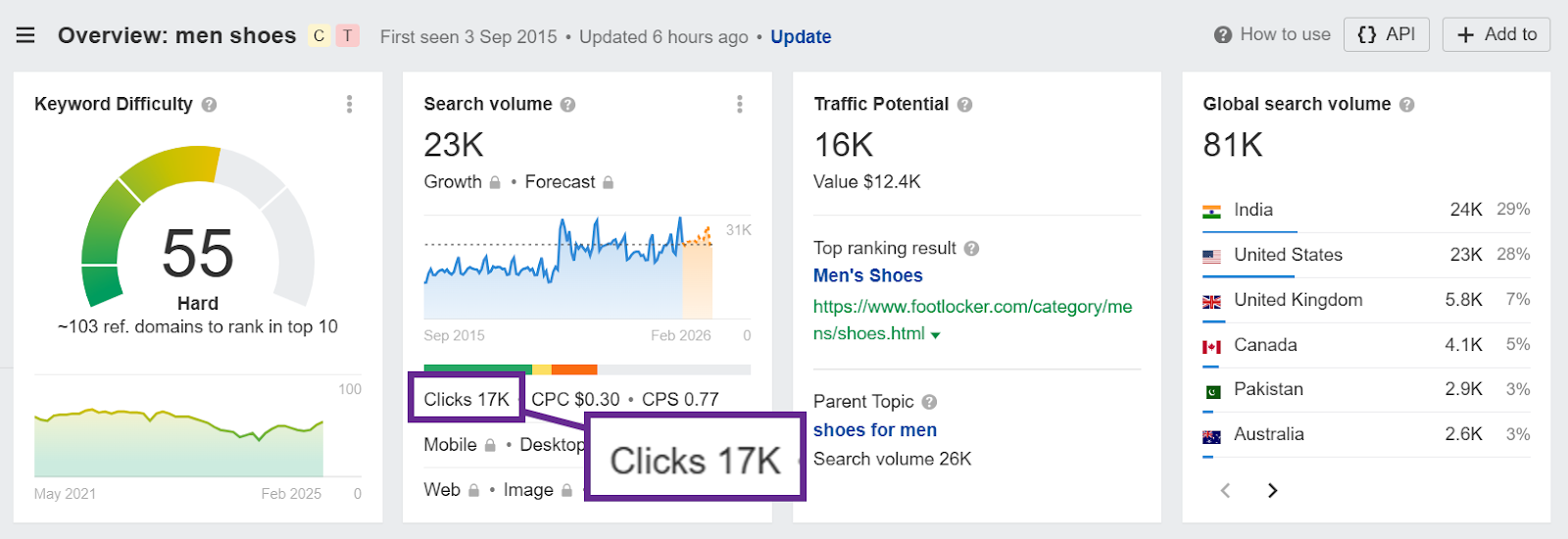Select the United States country row

[x=1366, y=255]
